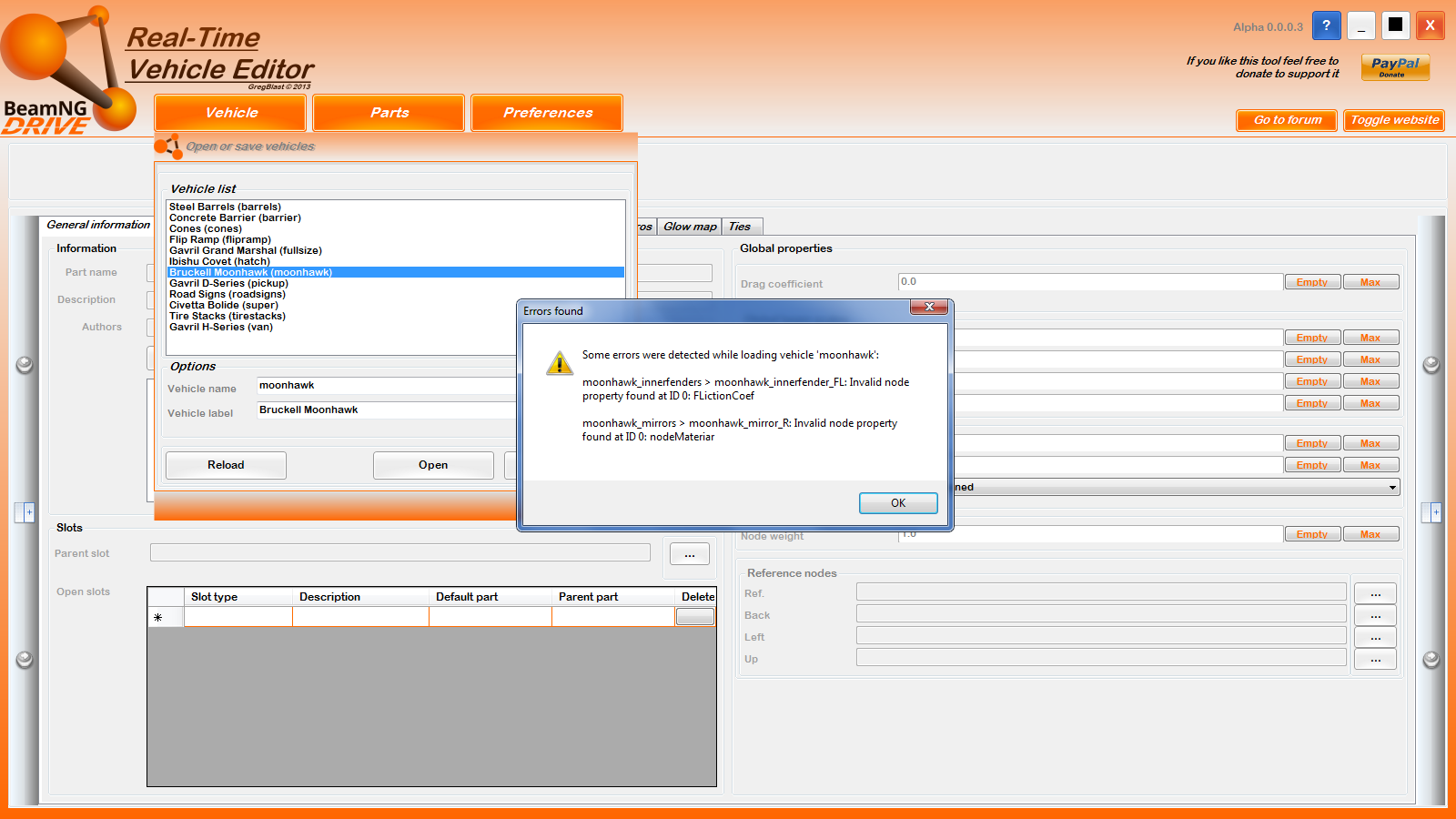The image size is (1456, 819).
Task: Click the browse button for Up node
Action: 1375,659
